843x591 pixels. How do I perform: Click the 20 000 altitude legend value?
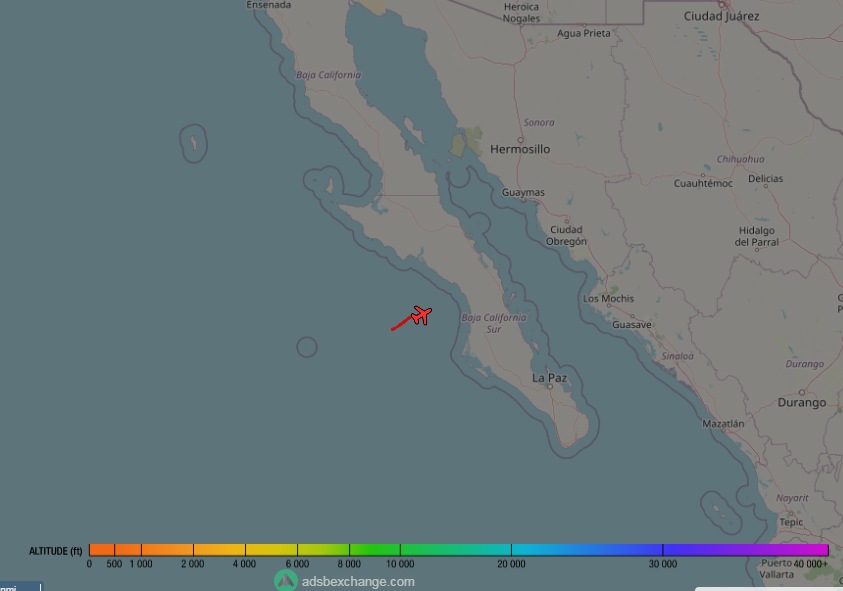pyautogui.click(x=511, y=564)
